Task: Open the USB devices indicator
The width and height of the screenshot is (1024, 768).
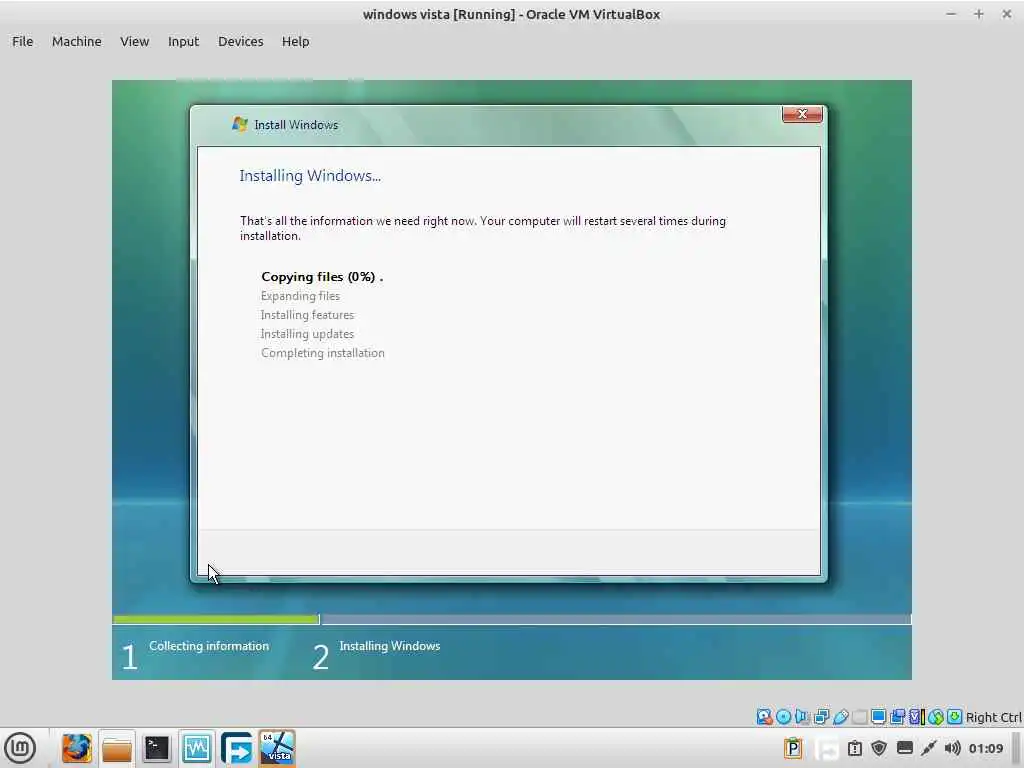Action: click(x=840, y=716)
